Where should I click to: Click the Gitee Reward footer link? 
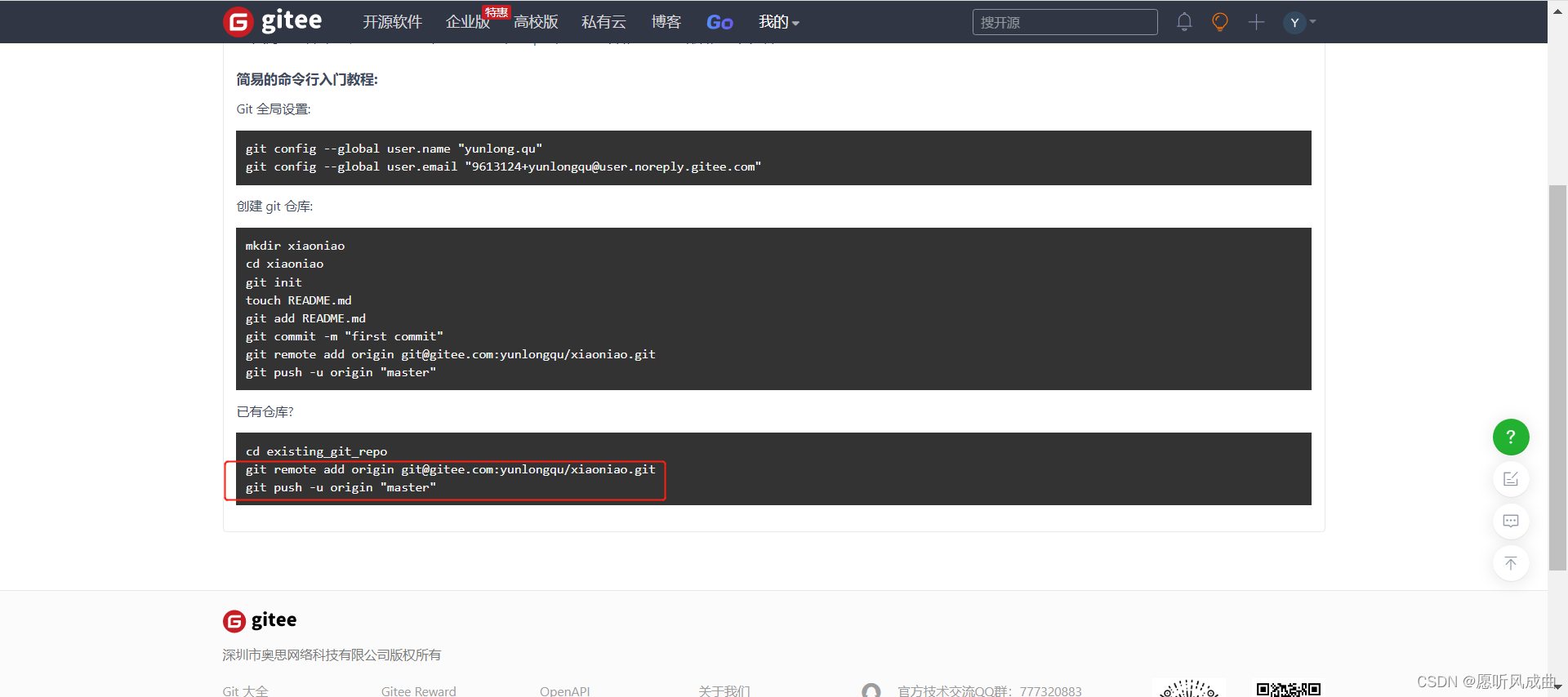(x=418, y=690)
